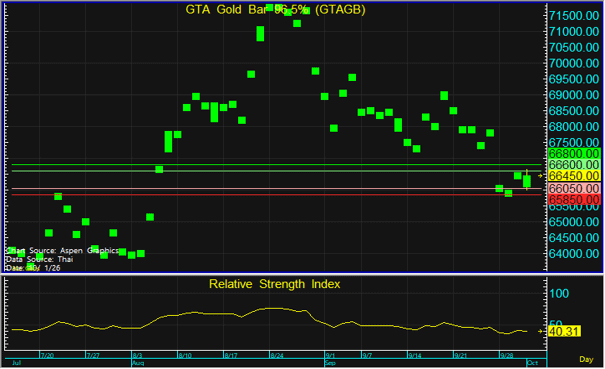Click the 8/3 date label

tap(137, 355)
